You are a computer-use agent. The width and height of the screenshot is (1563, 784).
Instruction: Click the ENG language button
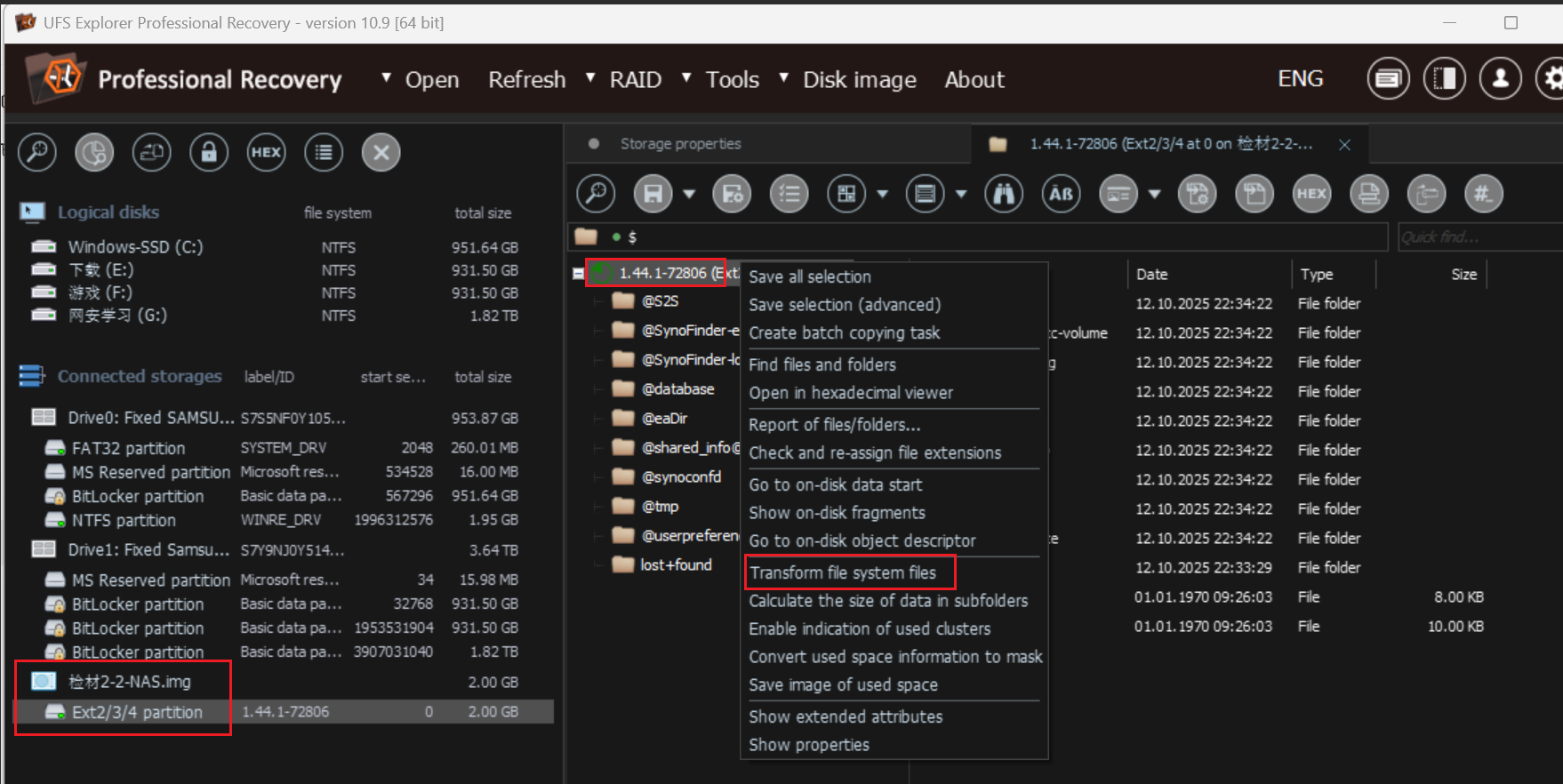point(1300,79)
